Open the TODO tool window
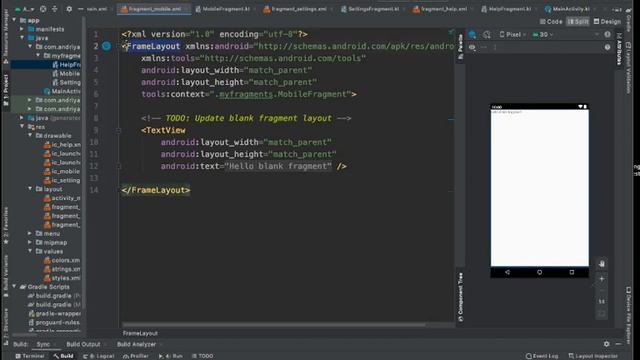 202,356
